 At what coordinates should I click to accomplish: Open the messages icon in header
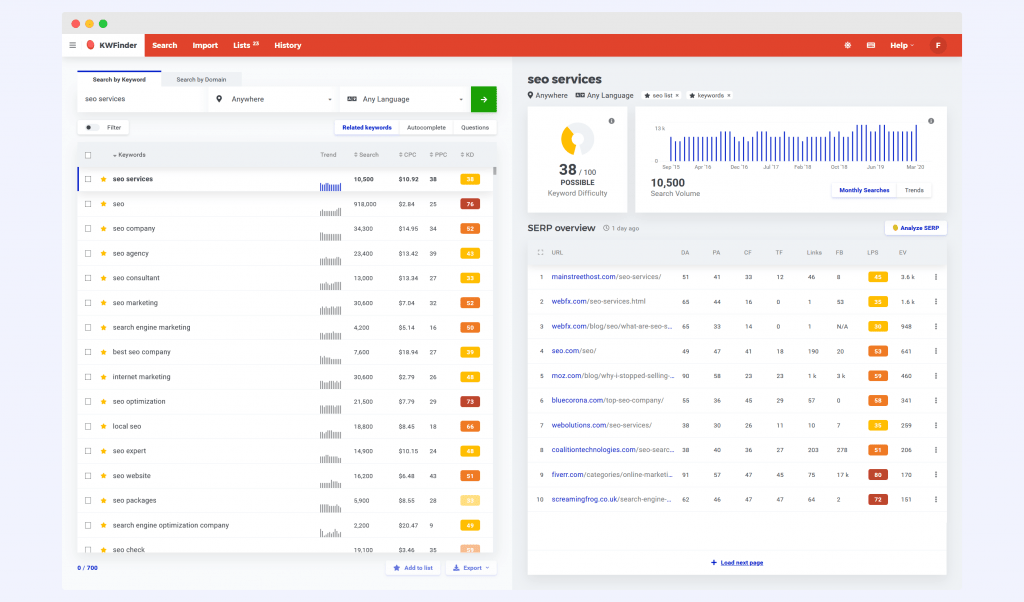(871, 45)
